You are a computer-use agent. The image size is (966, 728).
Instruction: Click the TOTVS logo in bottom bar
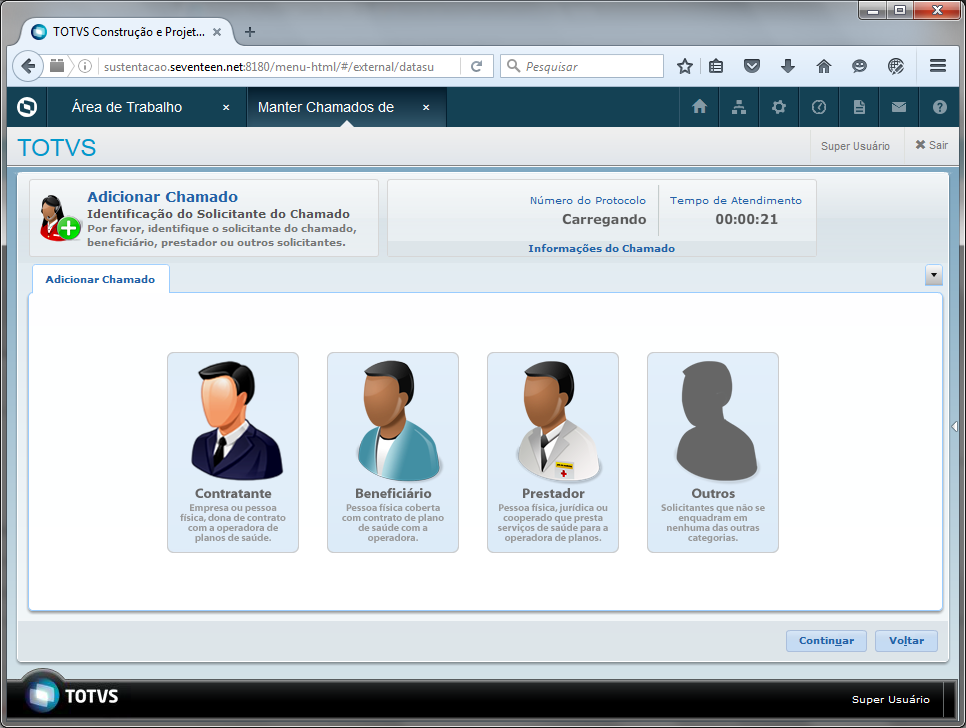70,696
